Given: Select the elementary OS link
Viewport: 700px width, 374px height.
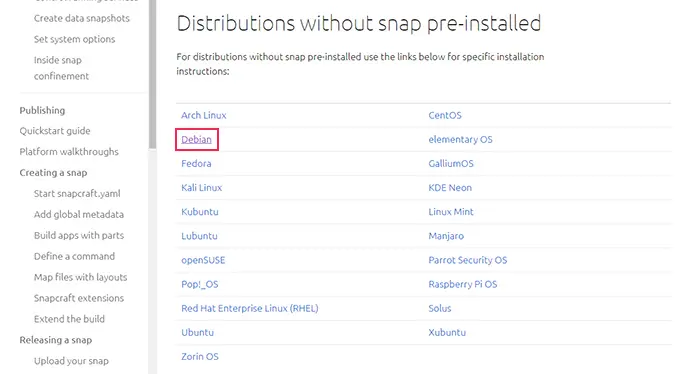Looking at the screenshot, I should (460, 139).
